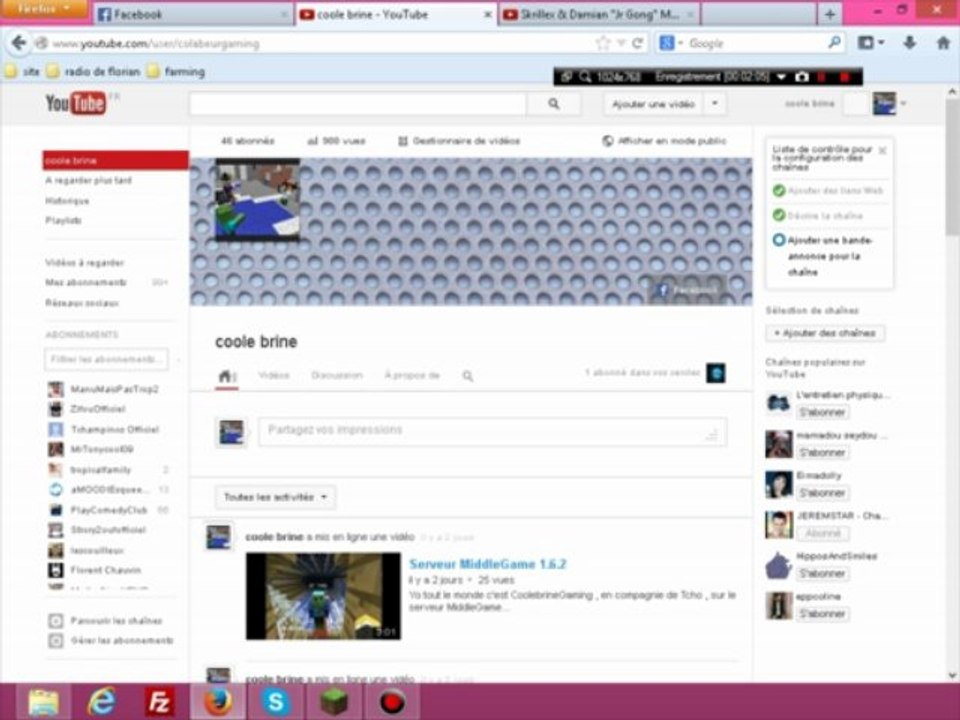Open the À propos de tab
This screenshot has width=960, height=720.
click(x=412, y=375)
